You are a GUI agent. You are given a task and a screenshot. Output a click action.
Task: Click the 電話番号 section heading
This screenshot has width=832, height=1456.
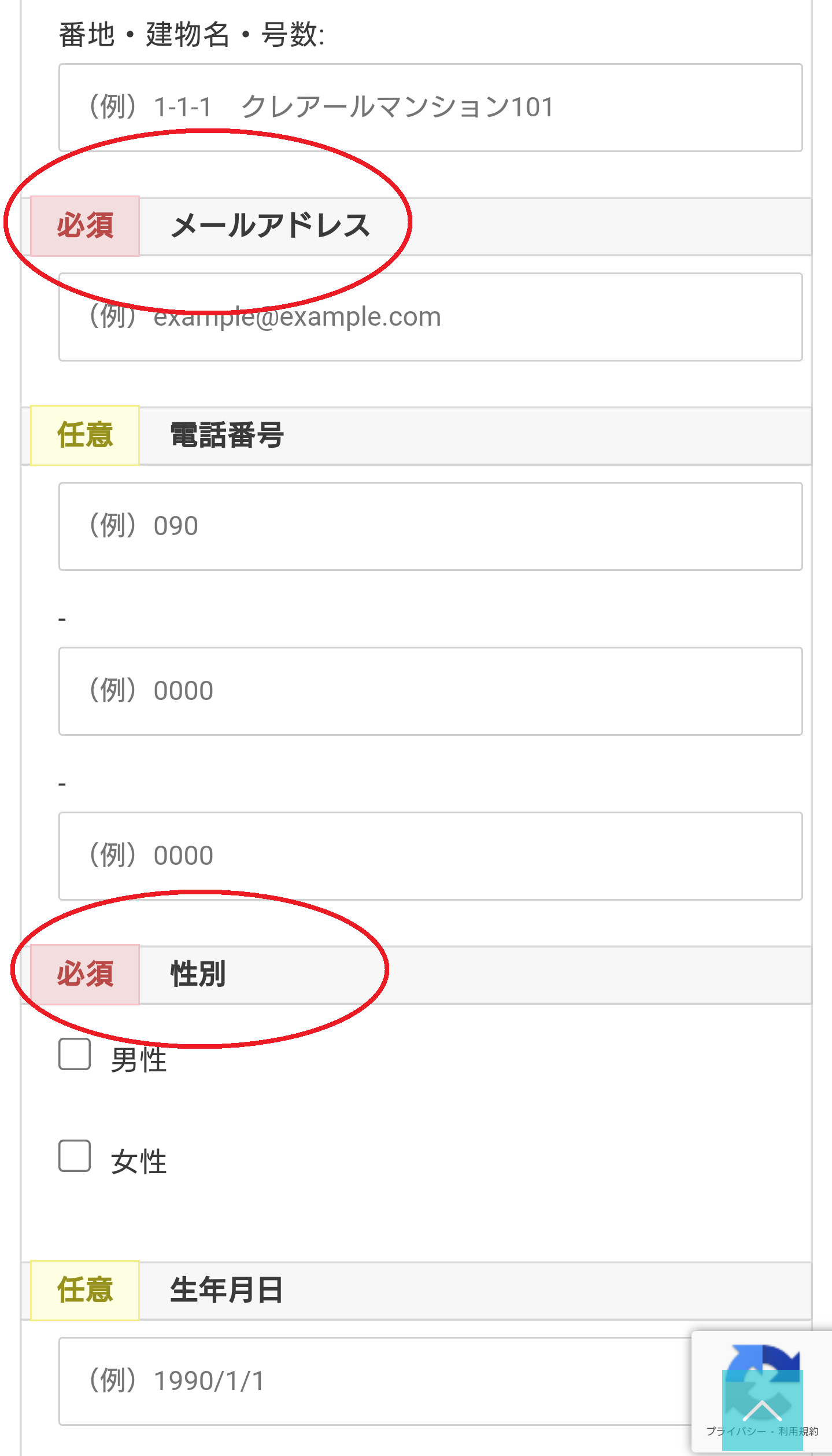(227, 435)
